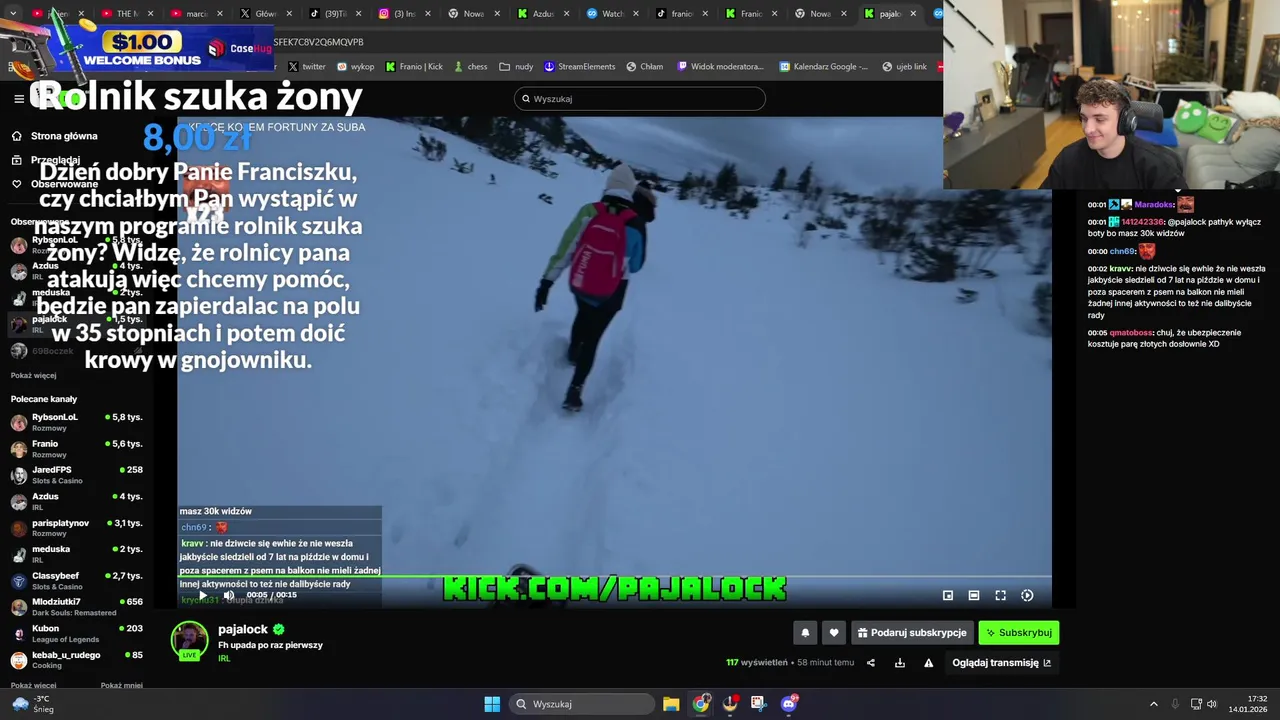
Task: Mute the clip using the volume icon
Action: pos(228,595)
